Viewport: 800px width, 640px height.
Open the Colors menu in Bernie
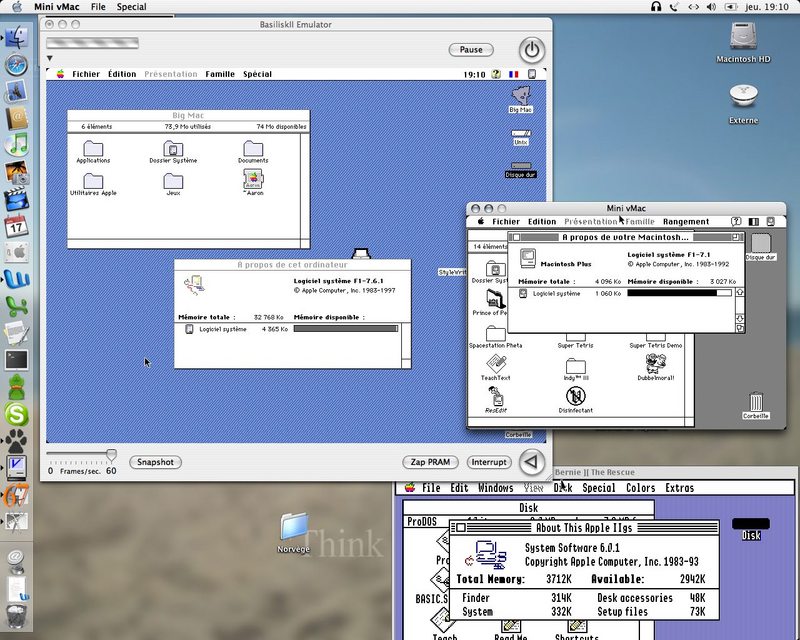pos(640,488)
